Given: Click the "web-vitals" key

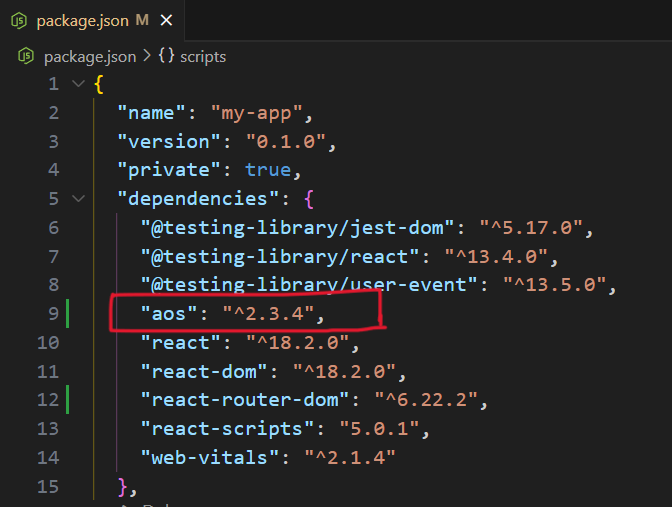Looking at the screenshot, I should tap(210, 458).
